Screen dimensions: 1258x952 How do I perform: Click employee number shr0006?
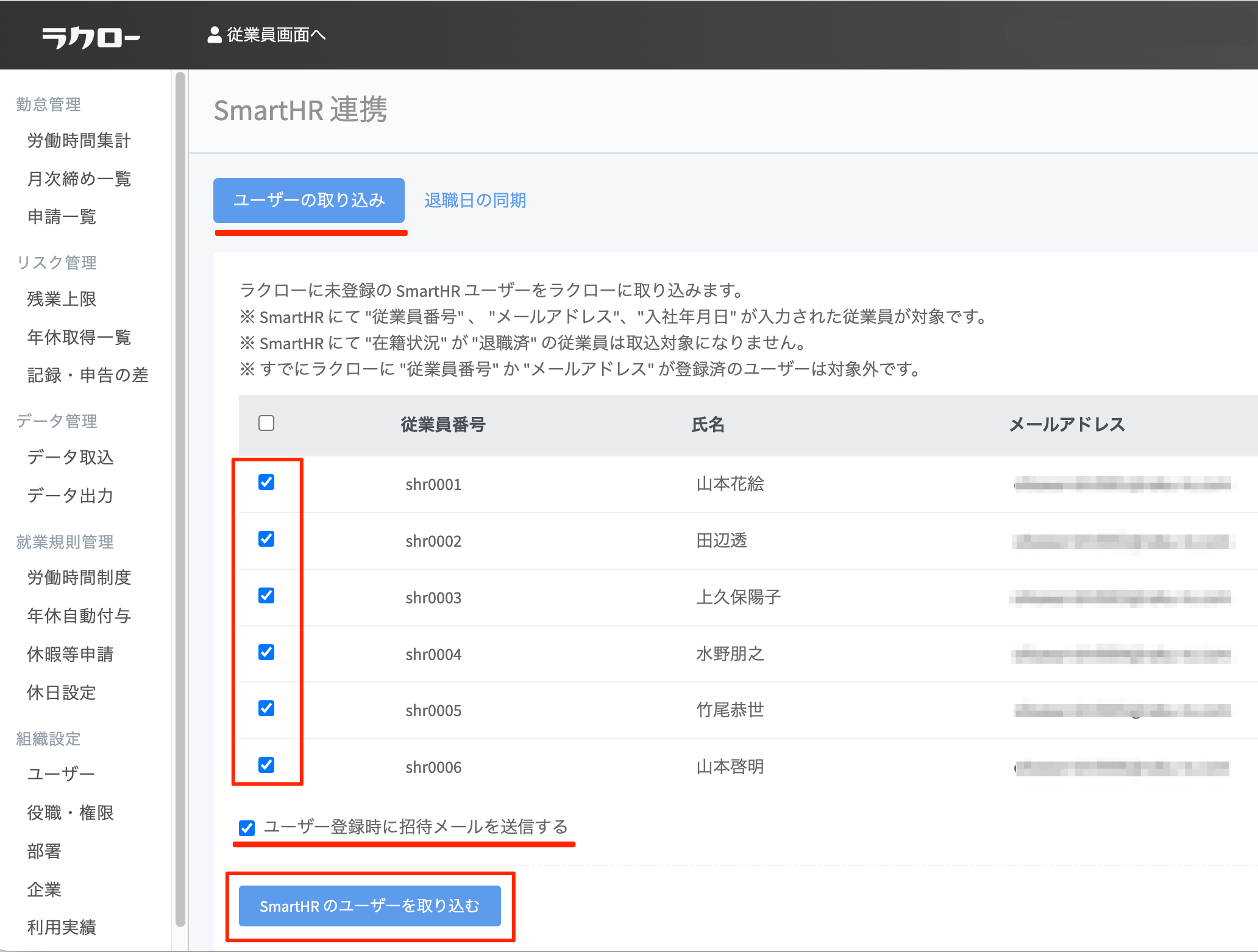[x=433, y=767]
